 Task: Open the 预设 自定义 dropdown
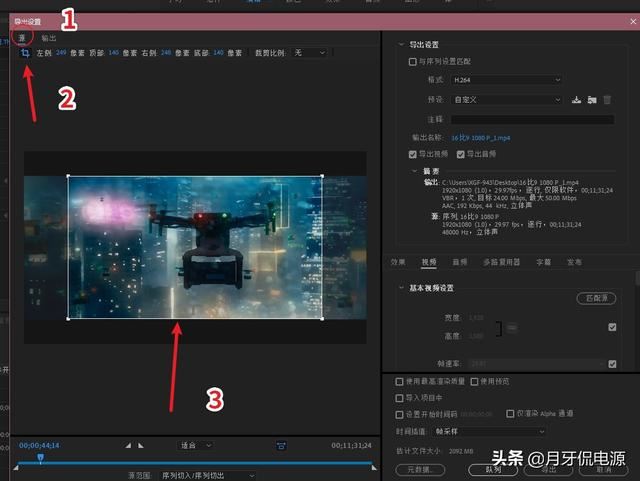pos(507,100)
